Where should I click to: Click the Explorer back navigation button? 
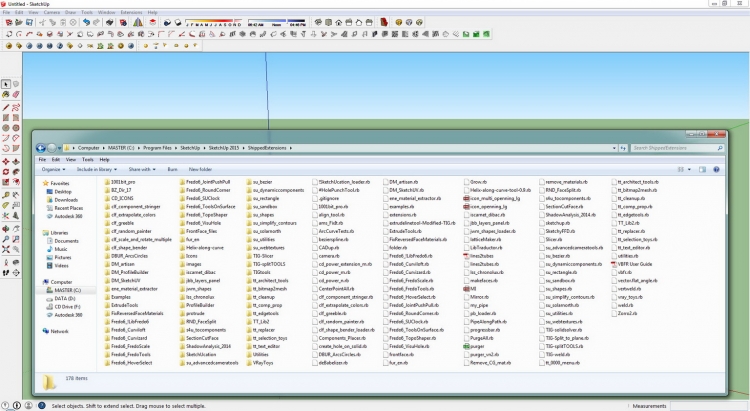click(41, 147)
